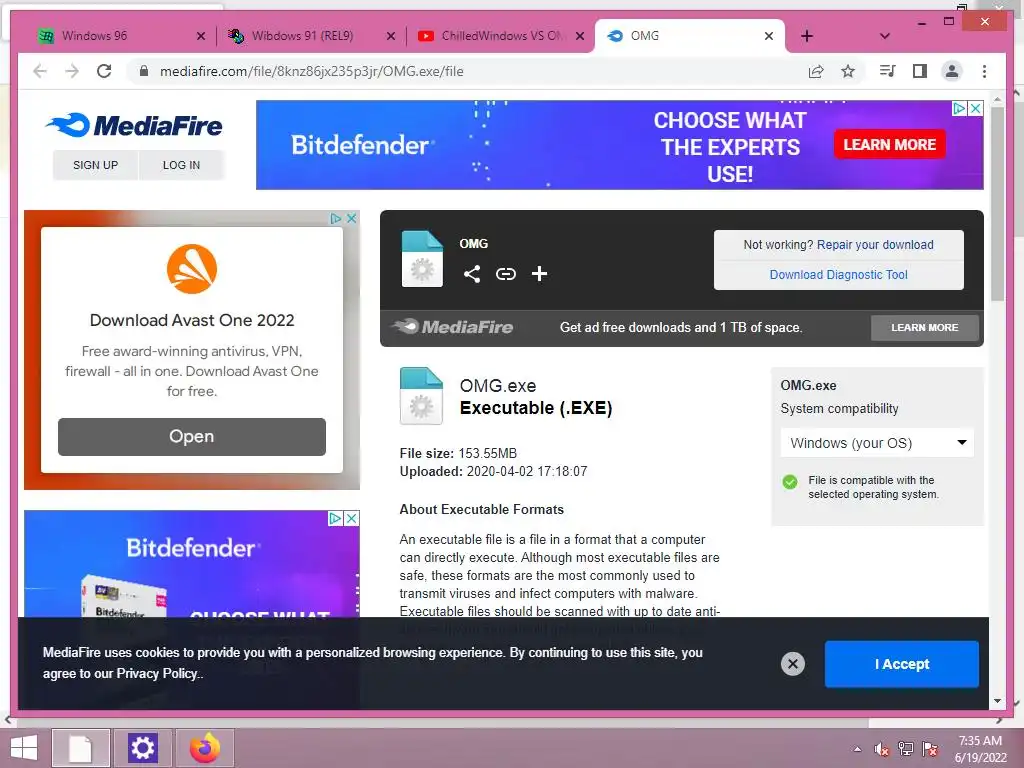The width and height of the screenshot is (1024, 768).
Task: Close the Windows 96 tab
Action: (x=201, y=36)
